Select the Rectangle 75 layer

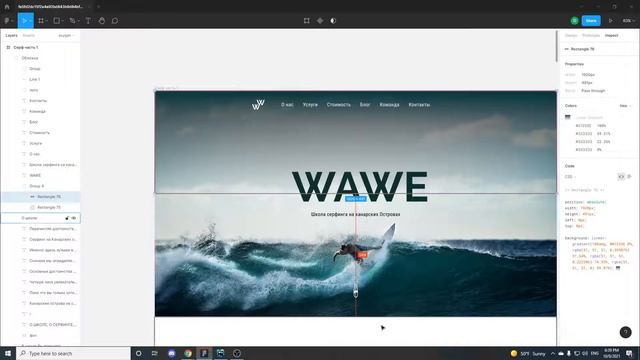pyautogui.click(x=41, y=207)
